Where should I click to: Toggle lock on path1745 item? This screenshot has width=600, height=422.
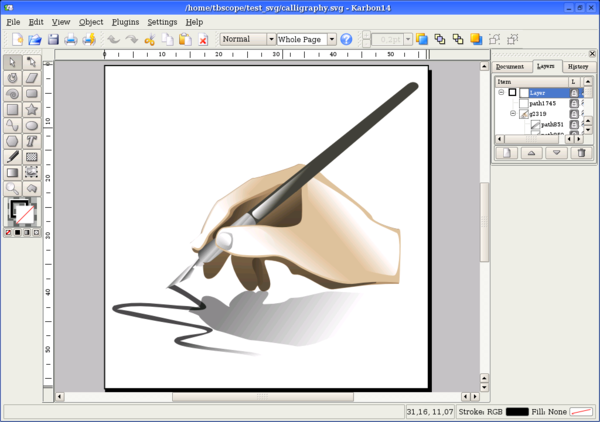pos(574,103)
